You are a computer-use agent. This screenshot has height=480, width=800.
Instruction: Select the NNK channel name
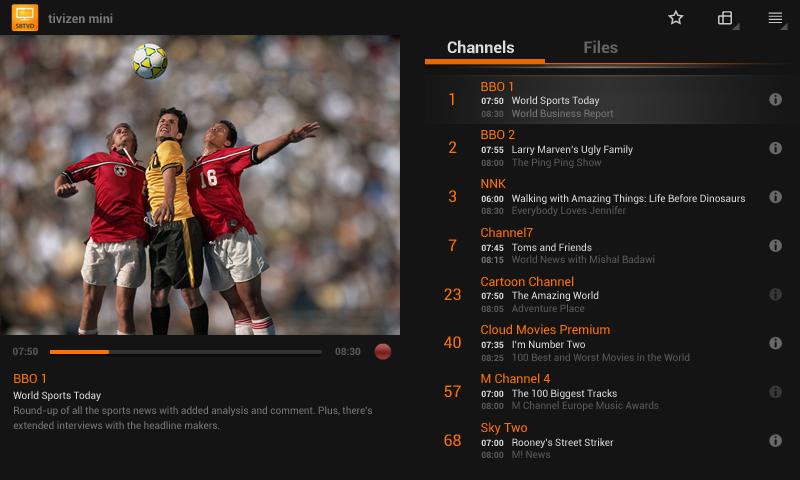click(x=493, y=184)
